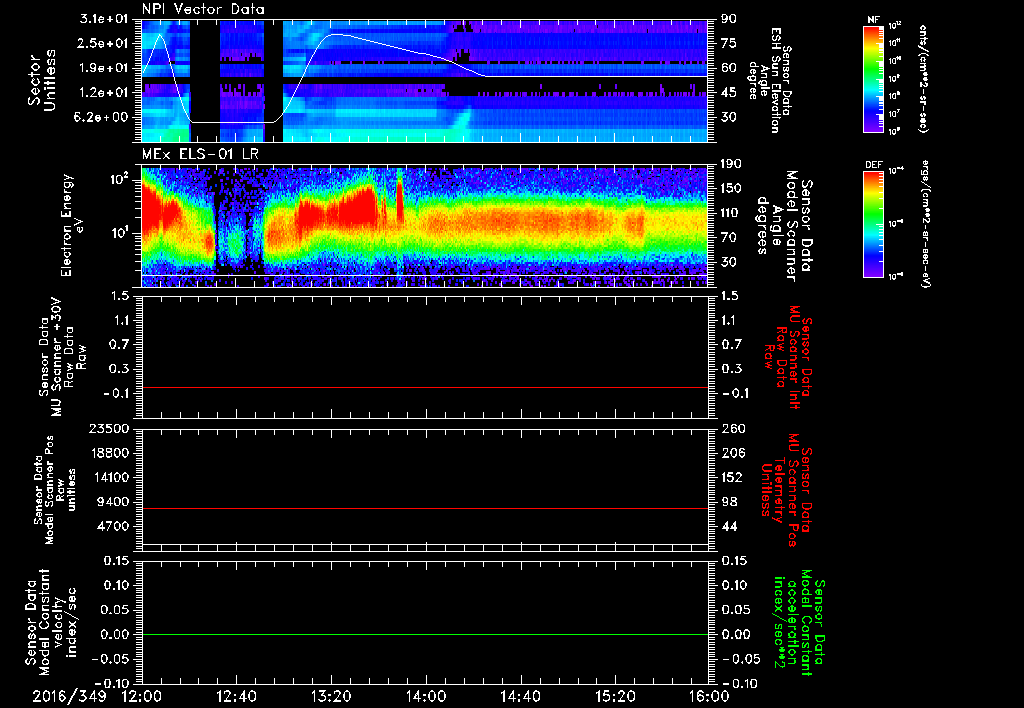
Task: Click the 15:20 time axis label
Action: [x=615, y=696]
